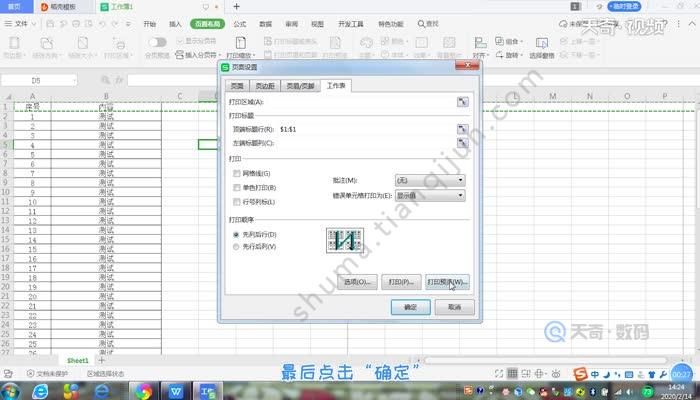
Task: Click the Name Box showing D5
Action: pos(39,80)
